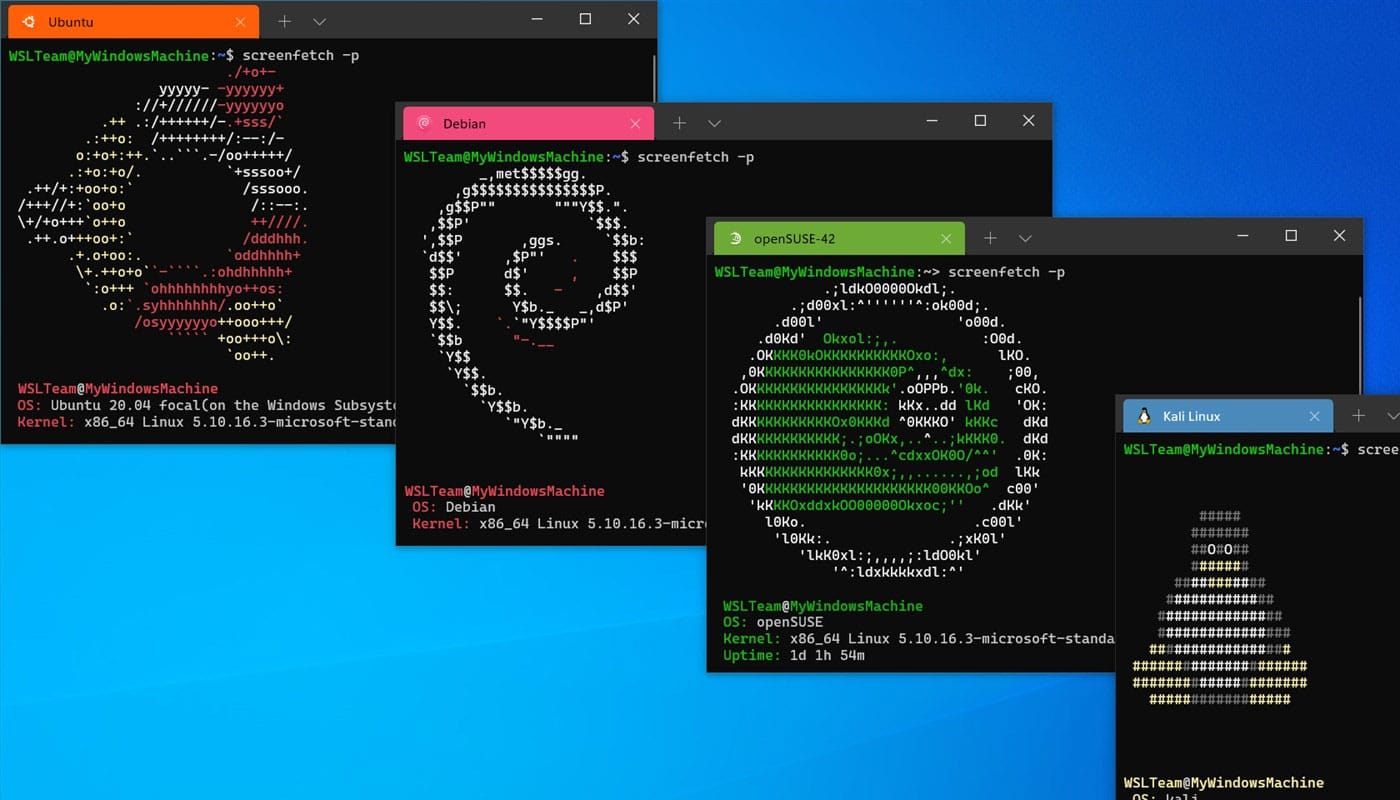Click the openSUSE chameleon icon on its tab
This screenshot has height=800, width=1400.
click(735, 238)
